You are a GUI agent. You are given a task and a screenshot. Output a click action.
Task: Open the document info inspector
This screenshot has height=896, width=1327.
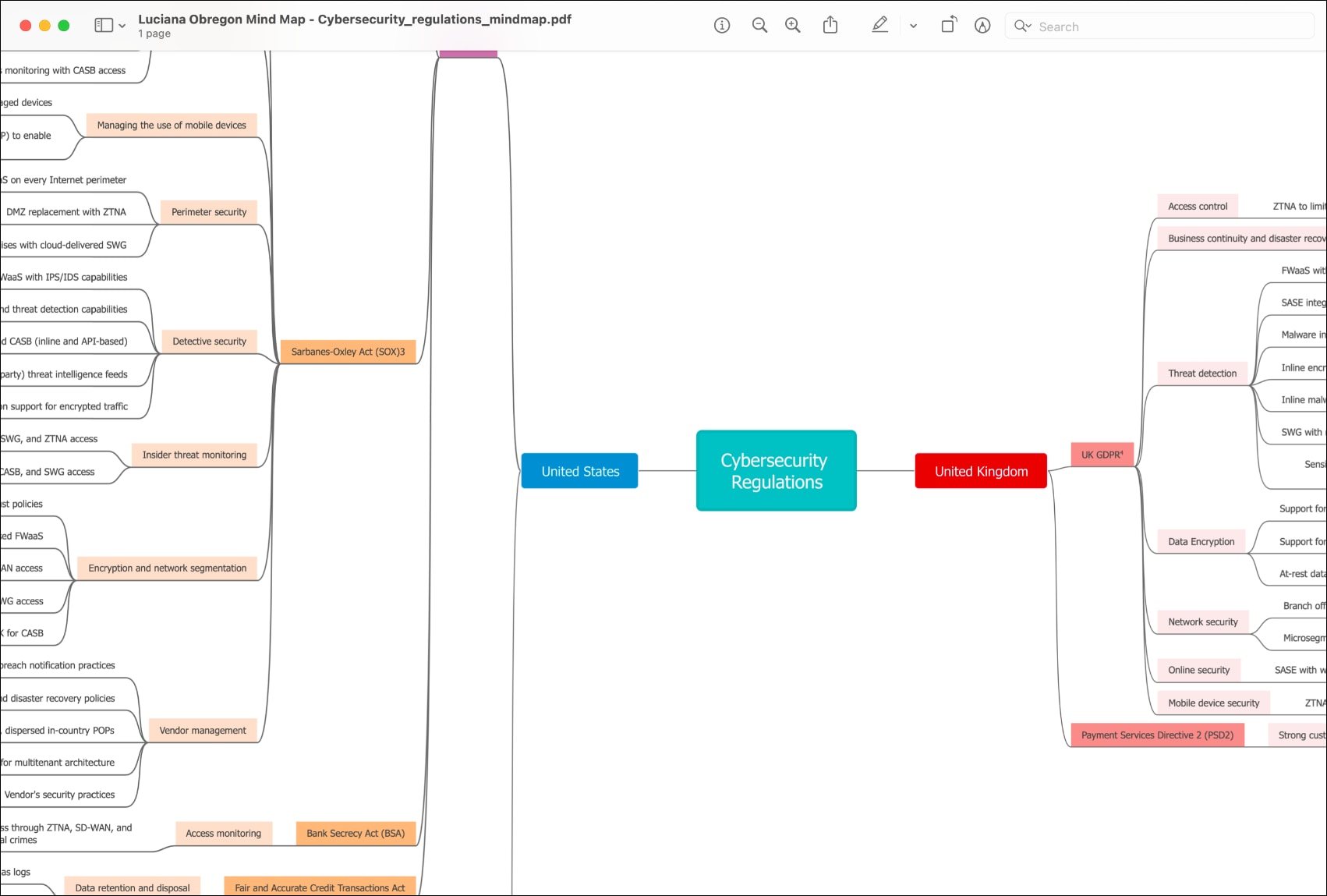(x=721, y=25)
